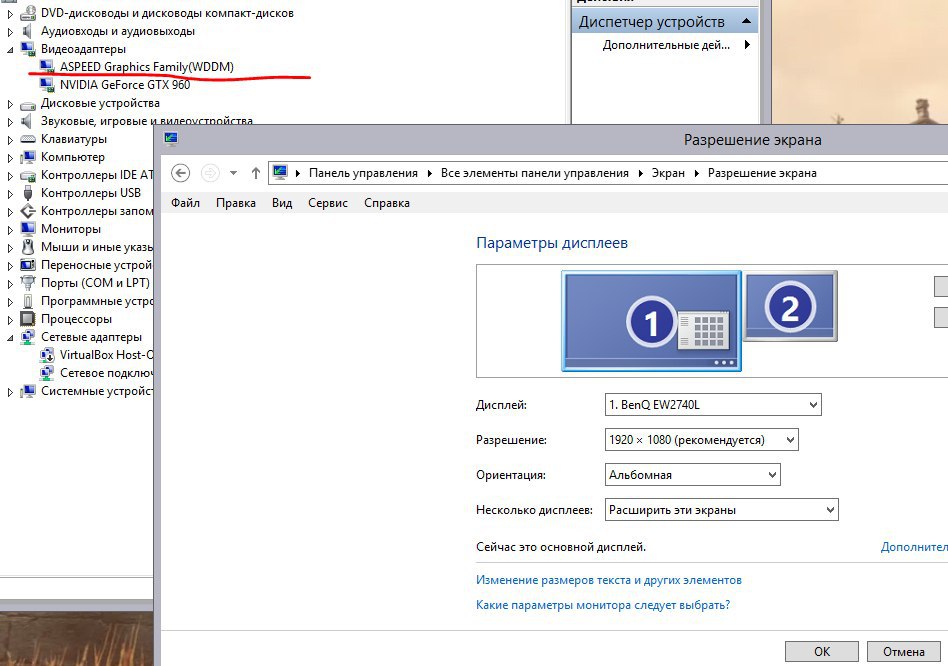
Task: Click the NVIDIA GeForce GTX 960 icon
Action: coord(47,85)
